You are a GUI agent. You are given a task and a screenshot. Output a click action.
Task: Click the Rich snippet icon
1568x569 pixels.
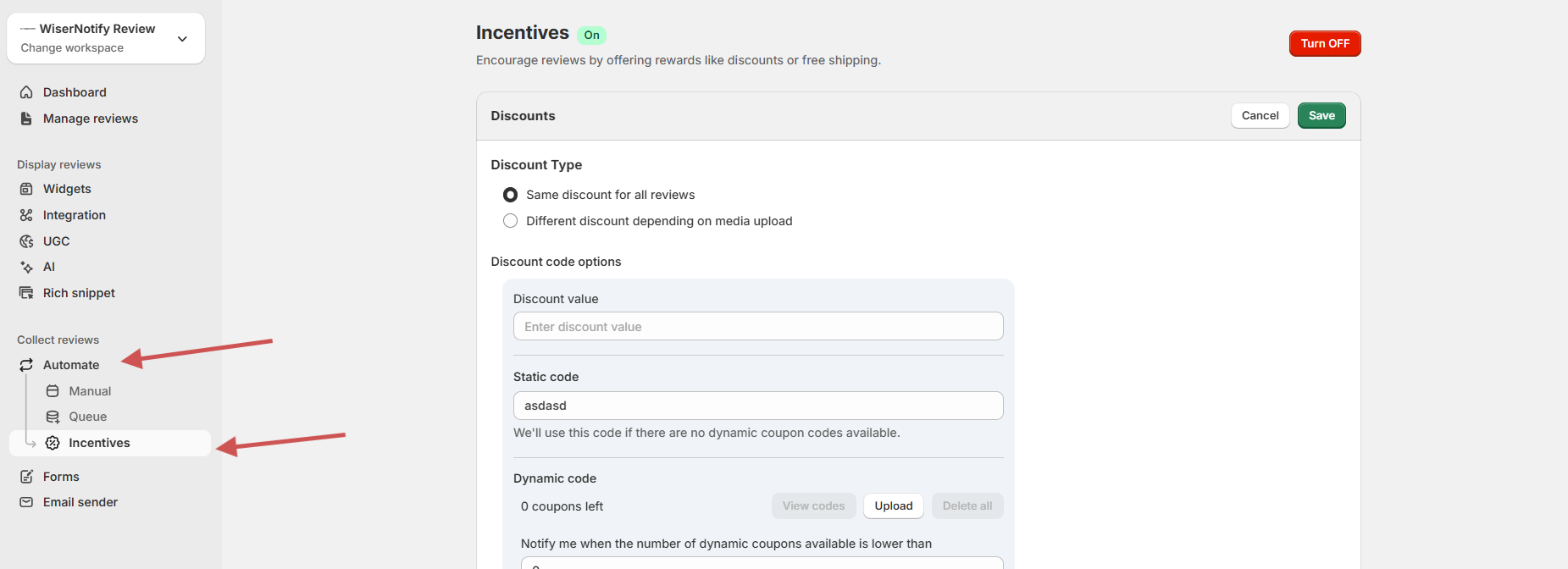(x=26, y=293)
